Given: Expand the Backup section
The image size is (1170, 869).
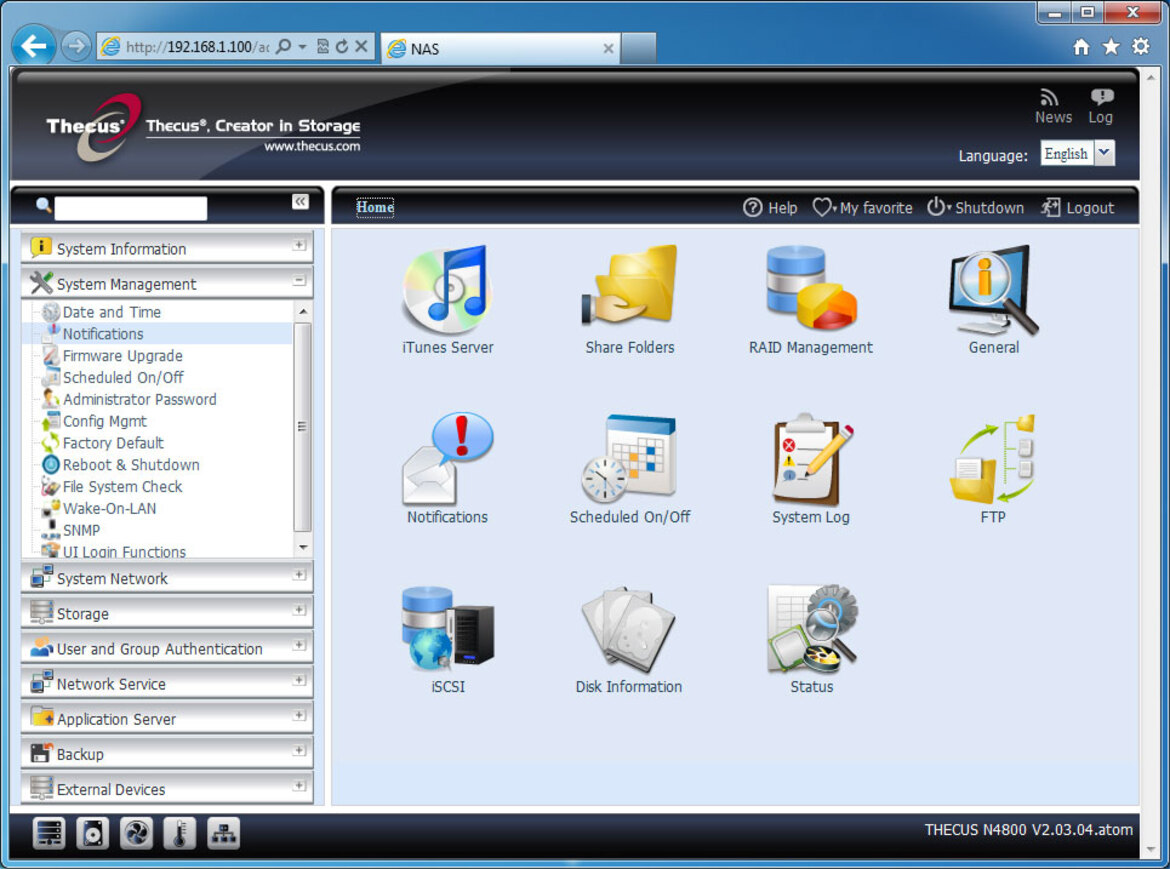Looking at the screenshot, I should point(299,750).
